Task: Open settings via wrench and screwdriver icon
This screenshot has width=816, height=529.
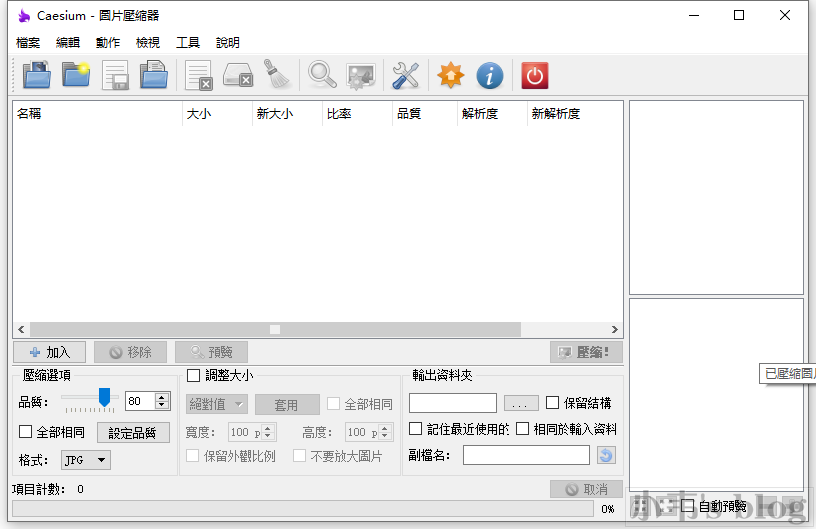Action: 405,75
